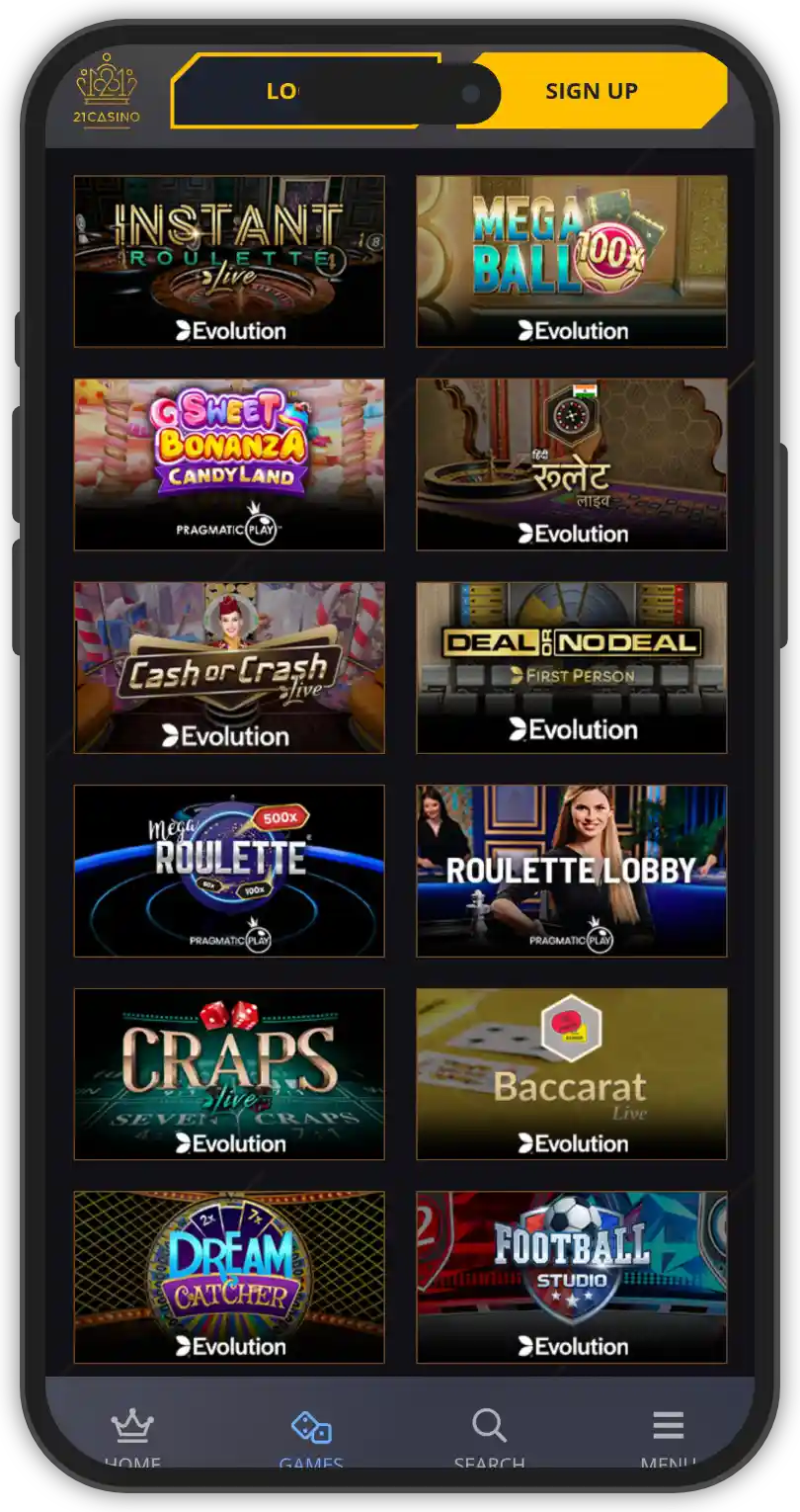Launch Craps Live game

[229, 1074]
